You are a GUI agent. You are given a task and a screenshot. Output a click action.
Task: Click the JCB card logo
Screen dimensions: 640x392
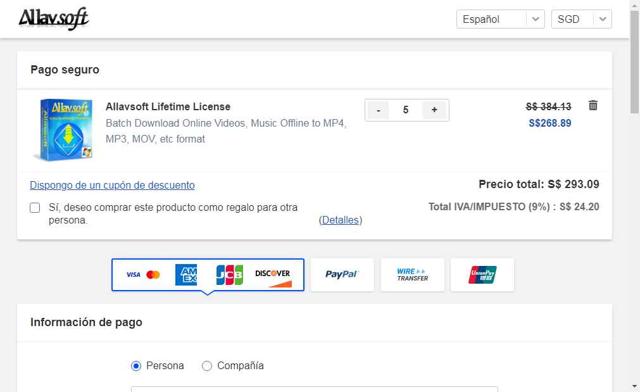click(229, 275)
